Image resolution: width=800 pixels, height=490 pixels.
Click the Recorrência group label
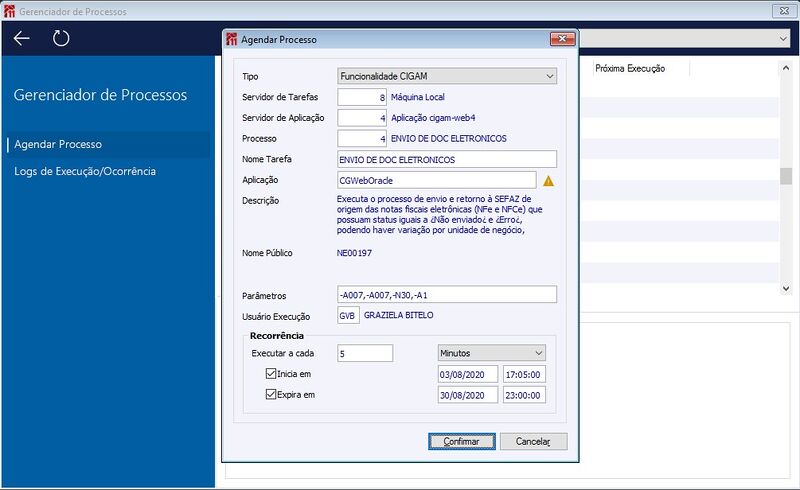coord(277,335)
